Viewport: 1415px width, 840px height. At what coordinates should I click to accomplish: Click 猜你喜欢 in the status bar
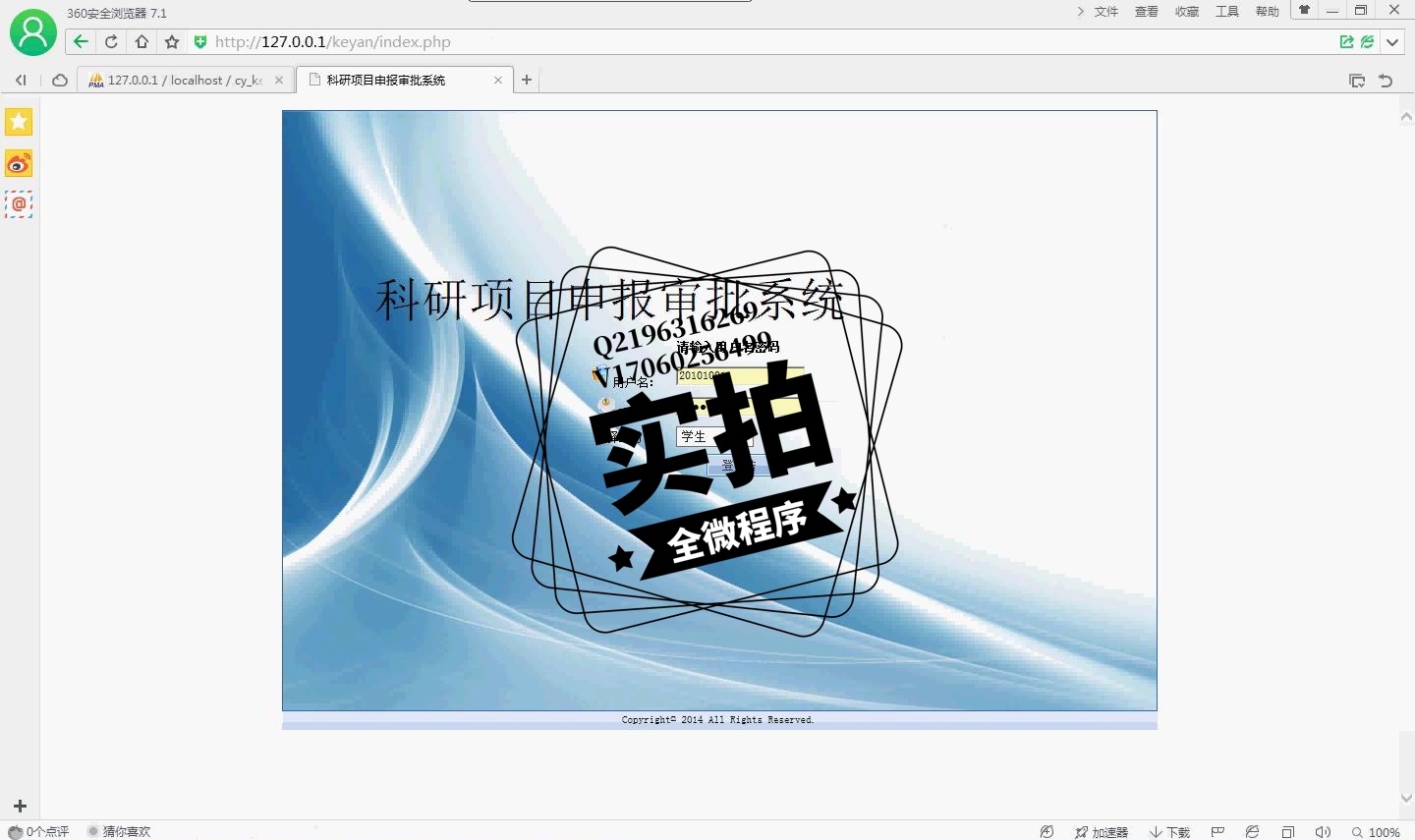(x=119, y=831)
